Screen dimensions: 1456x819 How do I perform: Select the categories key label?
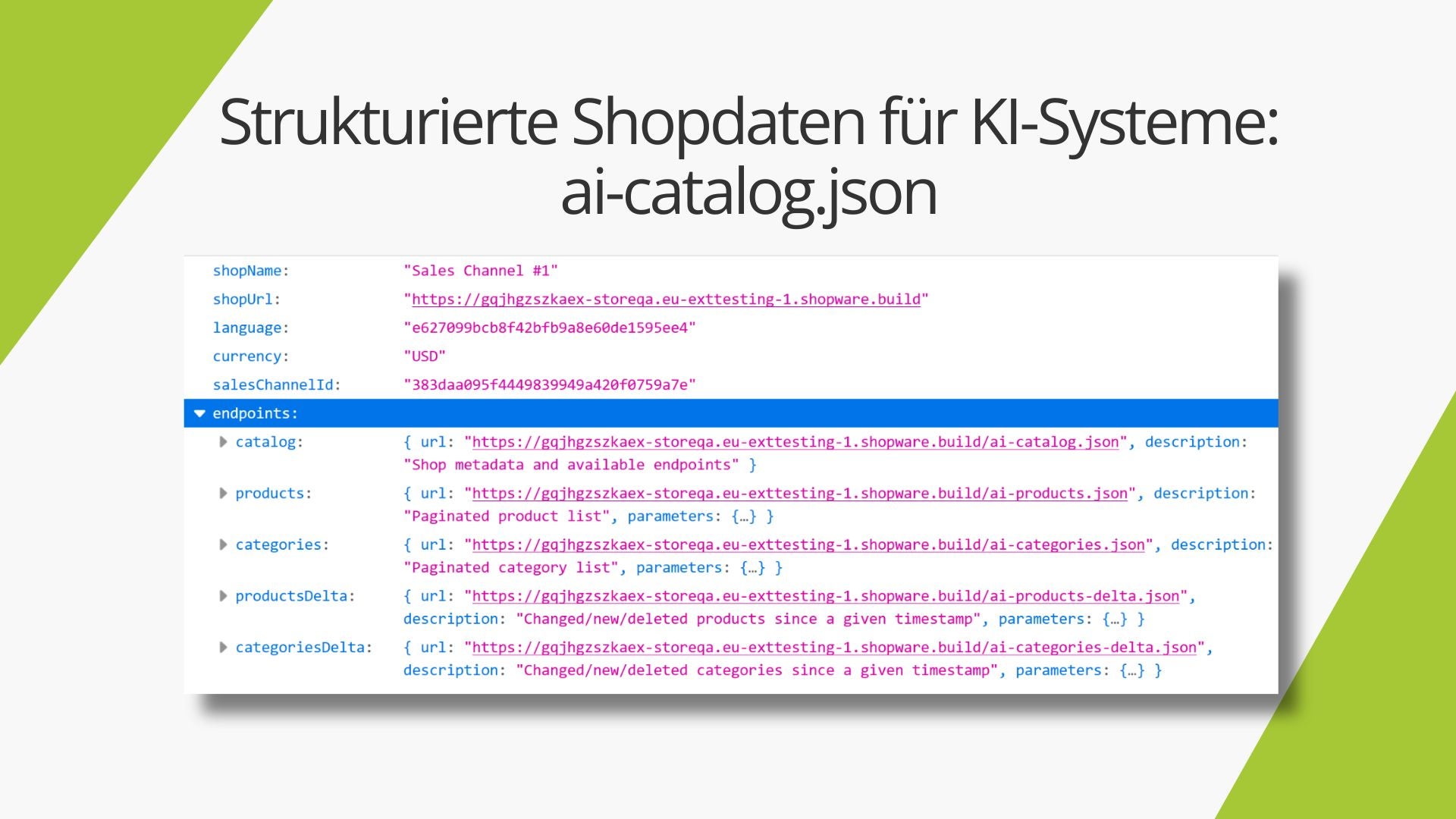[282, 544]
